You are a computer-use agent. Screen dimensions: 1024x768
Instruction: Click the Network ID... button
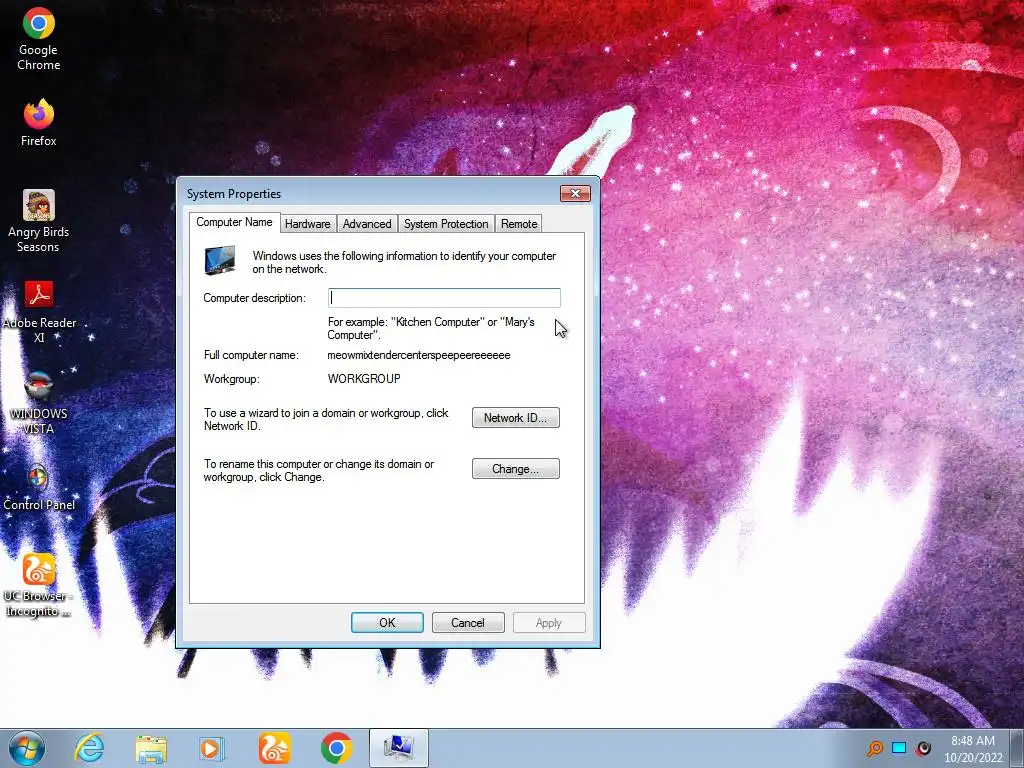point(515,418)
